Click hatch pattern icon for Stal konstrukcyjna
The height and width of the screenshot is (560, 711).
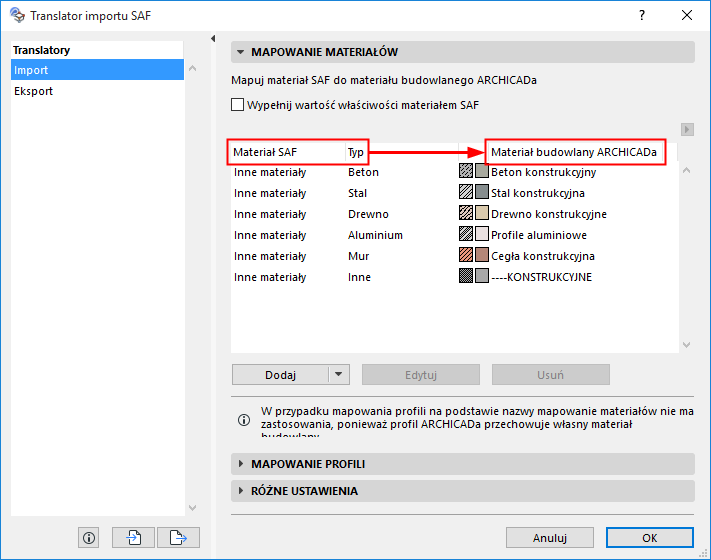[466, 192]
